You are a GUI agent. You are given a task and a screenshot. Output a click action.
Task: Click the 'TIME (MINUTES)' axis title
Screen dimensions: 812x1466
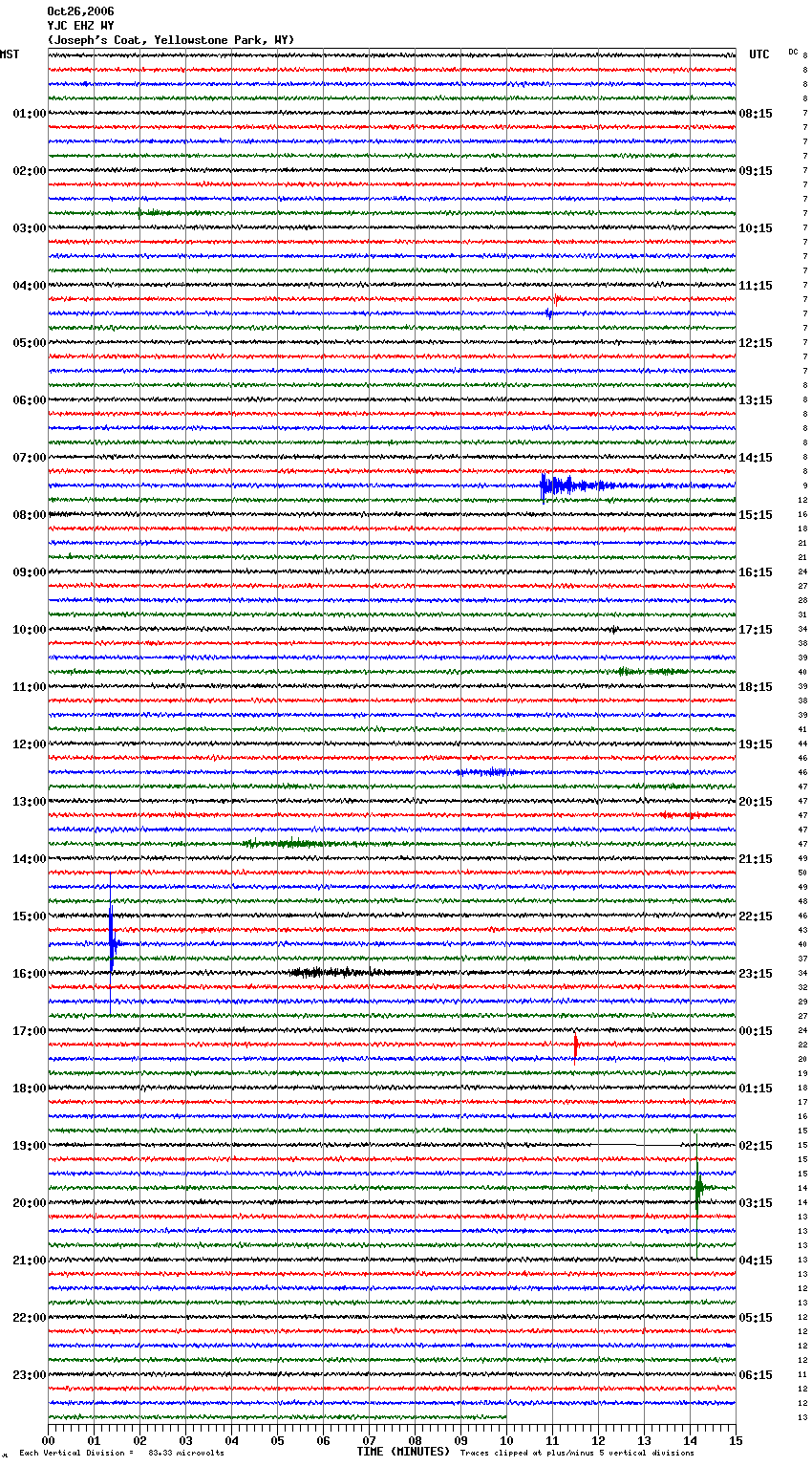tap(403, 1452)
